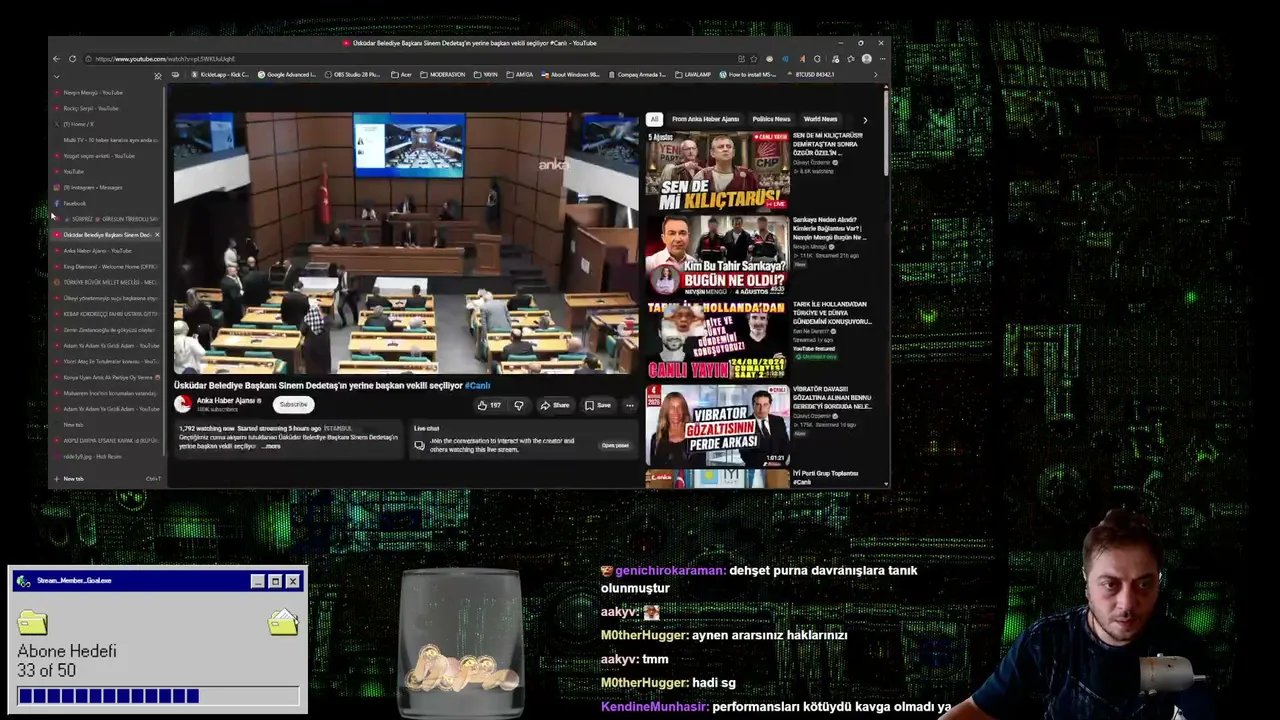This screenshot has width=1280, height=720.
Task: Expand the LAVALAMP bookmarks folder
Action: click(x=693, y=75)
